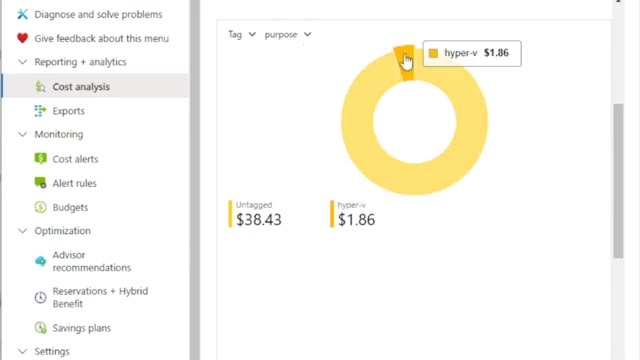The height and width of the screenshot is (360, 640).
Task: Open Cost alerts page
Action: pos(75,159)
